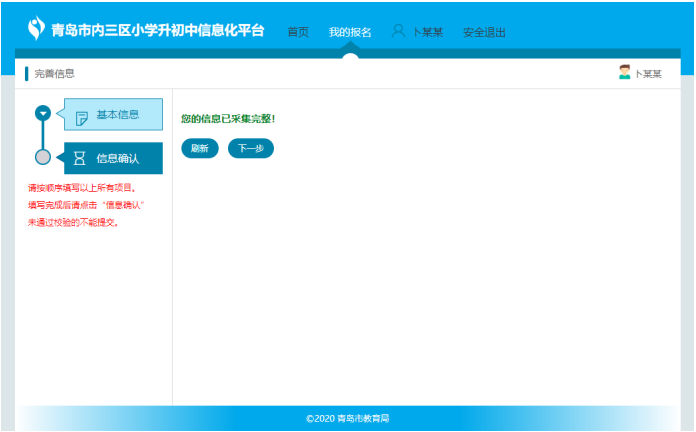This screenshot has height=432, width=696.
Task: Click the 卜某某 username at top right
Action: click(x=650, y=73)
